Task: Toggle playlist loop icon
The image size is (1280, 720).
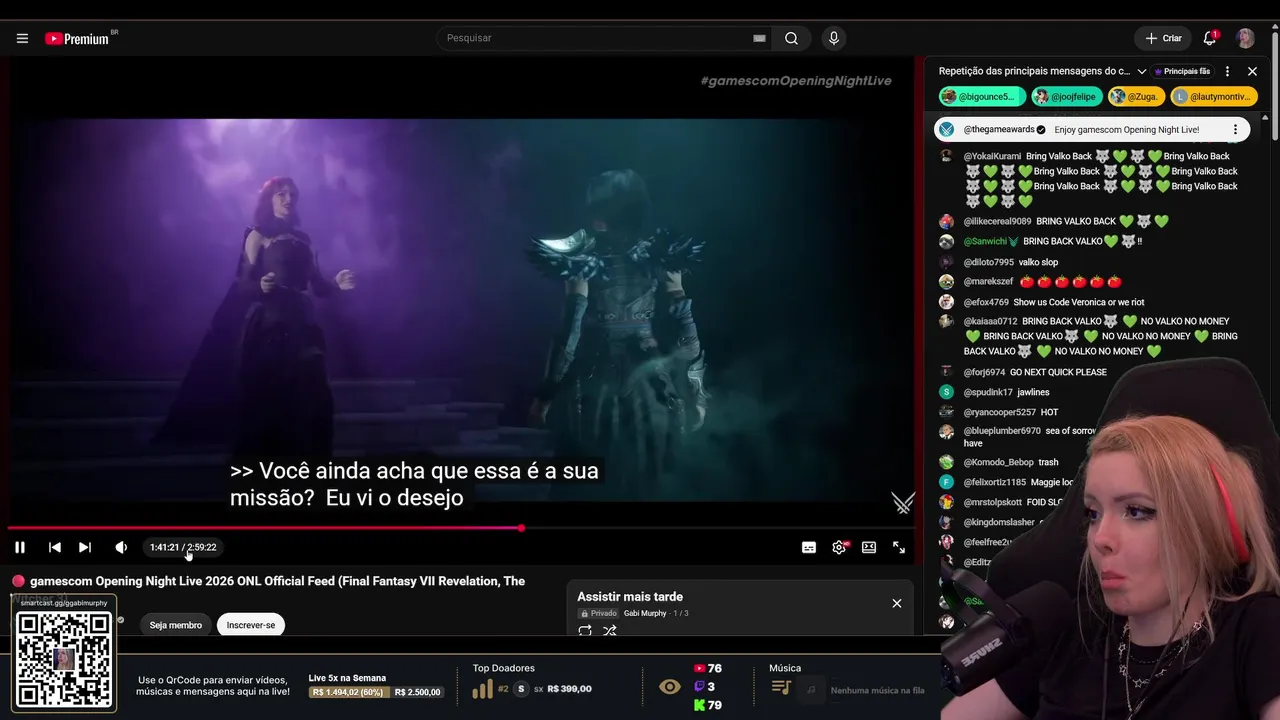Action: pos(585,630)
